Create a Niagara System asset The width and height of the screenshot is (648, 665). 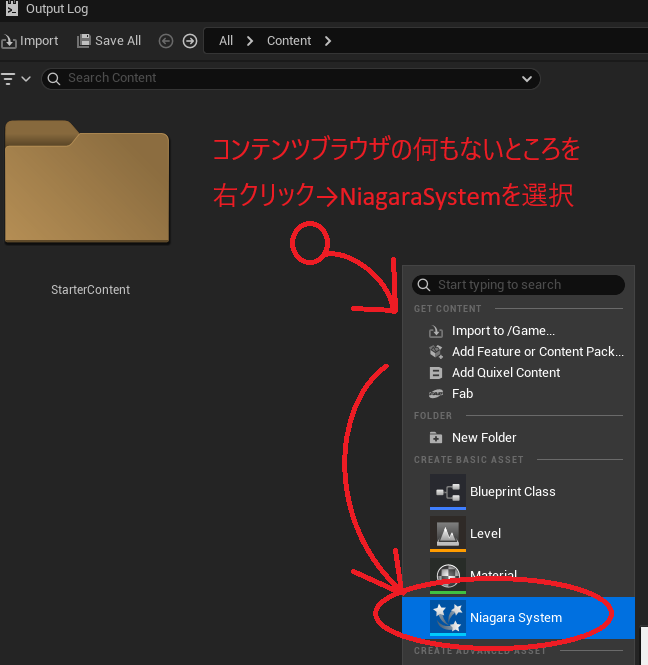[518, 618]
